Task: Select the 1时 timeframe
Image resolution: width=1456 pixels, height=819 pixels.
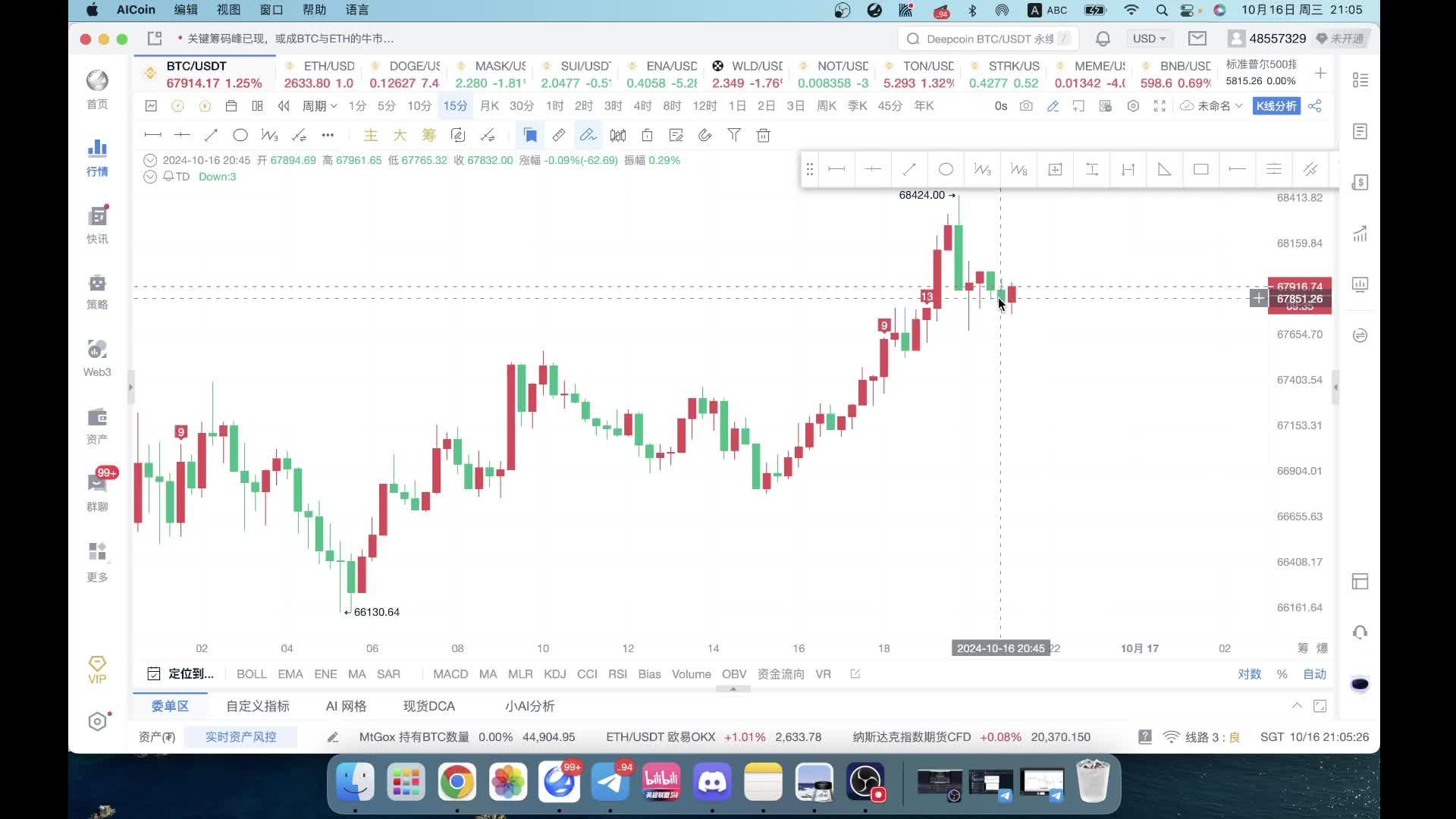Action: pyautogui.click(x=555, y=106)
